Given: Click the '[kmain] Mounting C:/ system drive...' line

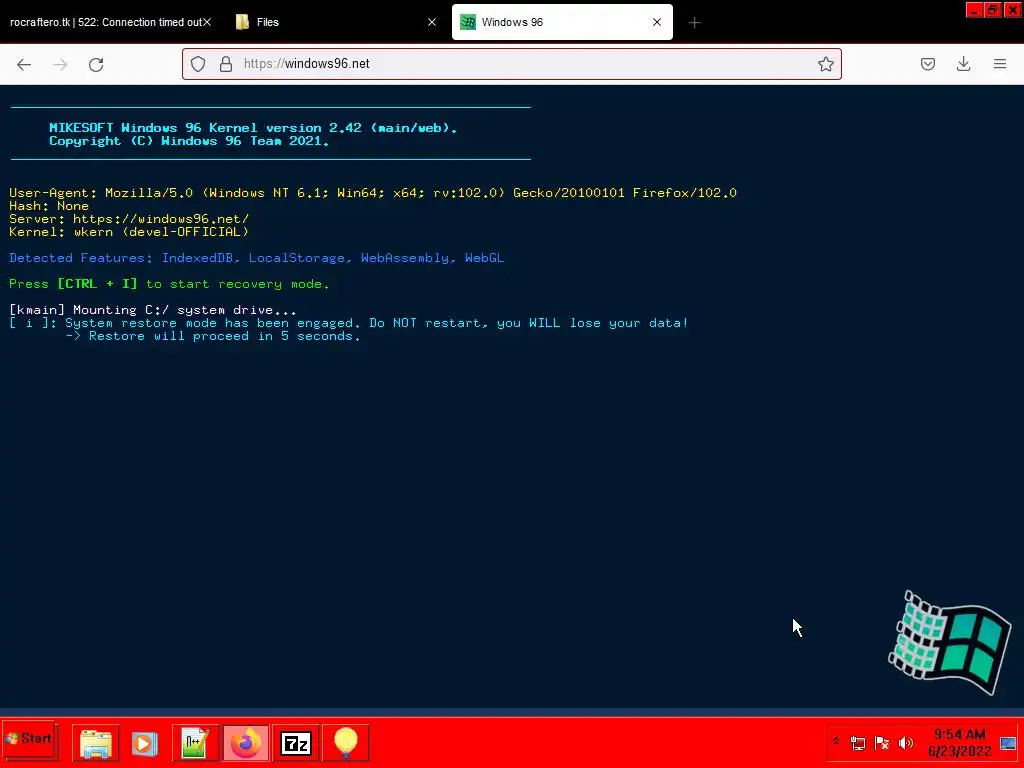Looking at the screenshot, I should click(153, 310).
